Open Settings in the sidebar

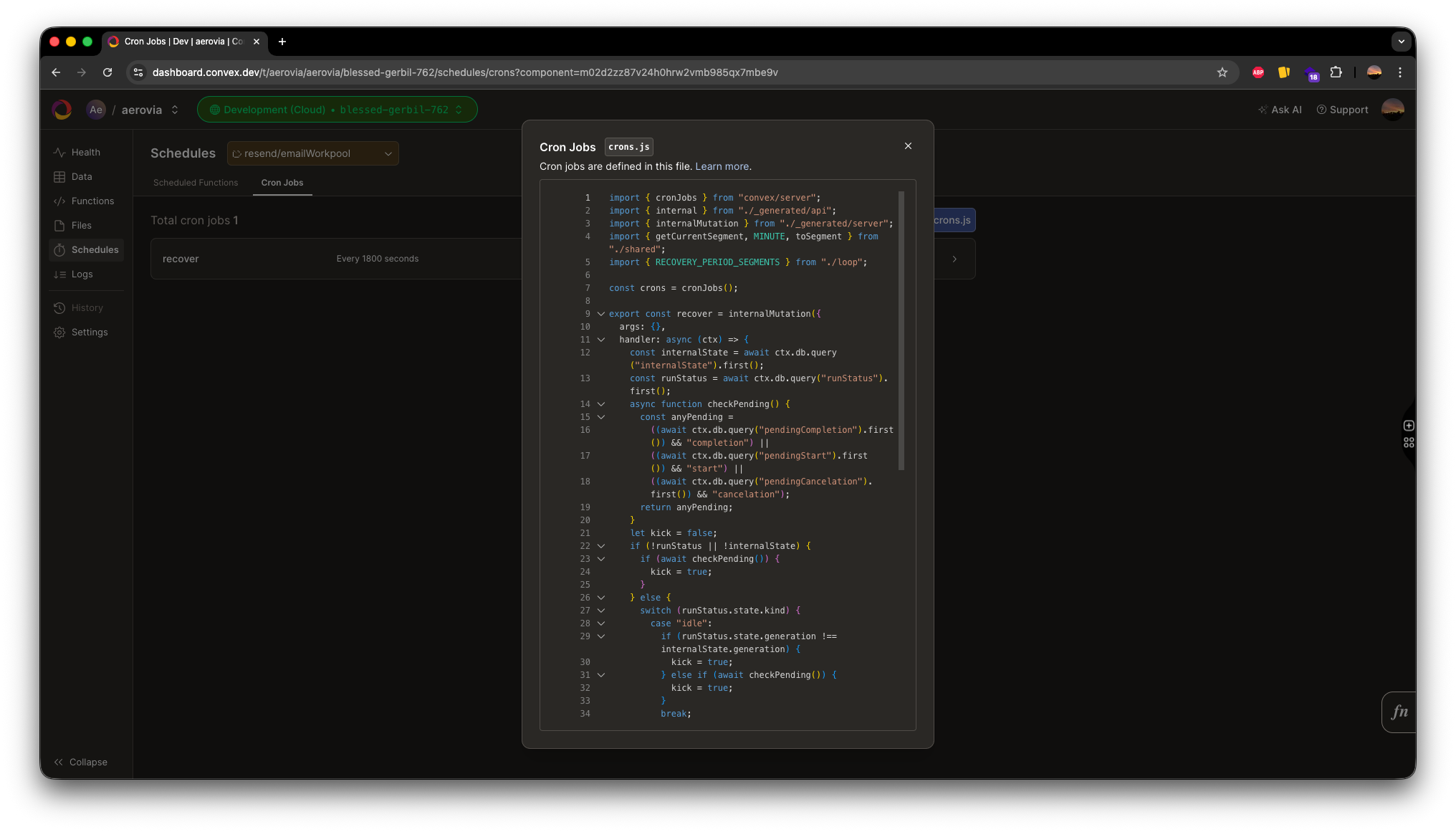(89, 333)
